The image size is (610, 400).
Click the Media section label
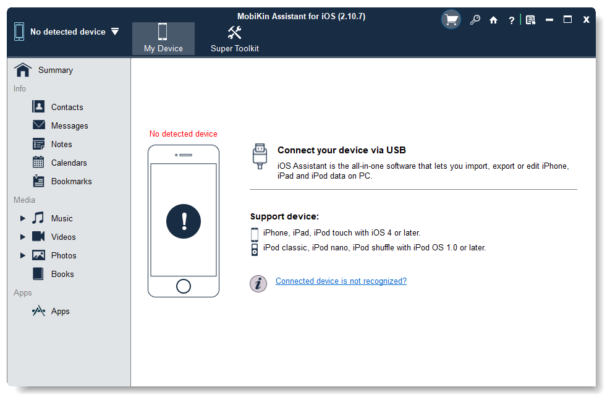point(24,200)
